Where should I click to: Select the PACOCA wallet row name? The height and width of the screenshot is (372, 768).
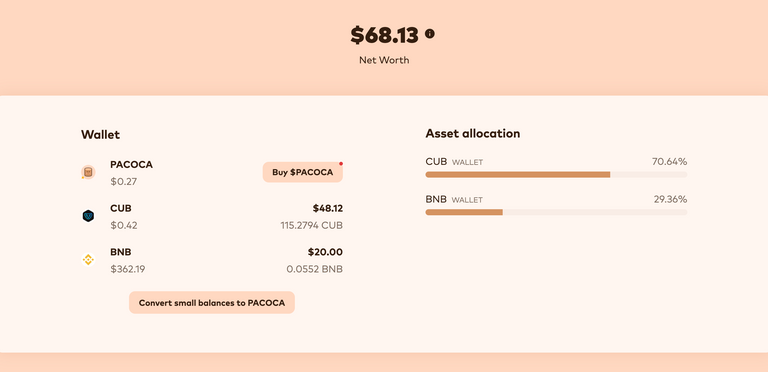tap(131, 165)
